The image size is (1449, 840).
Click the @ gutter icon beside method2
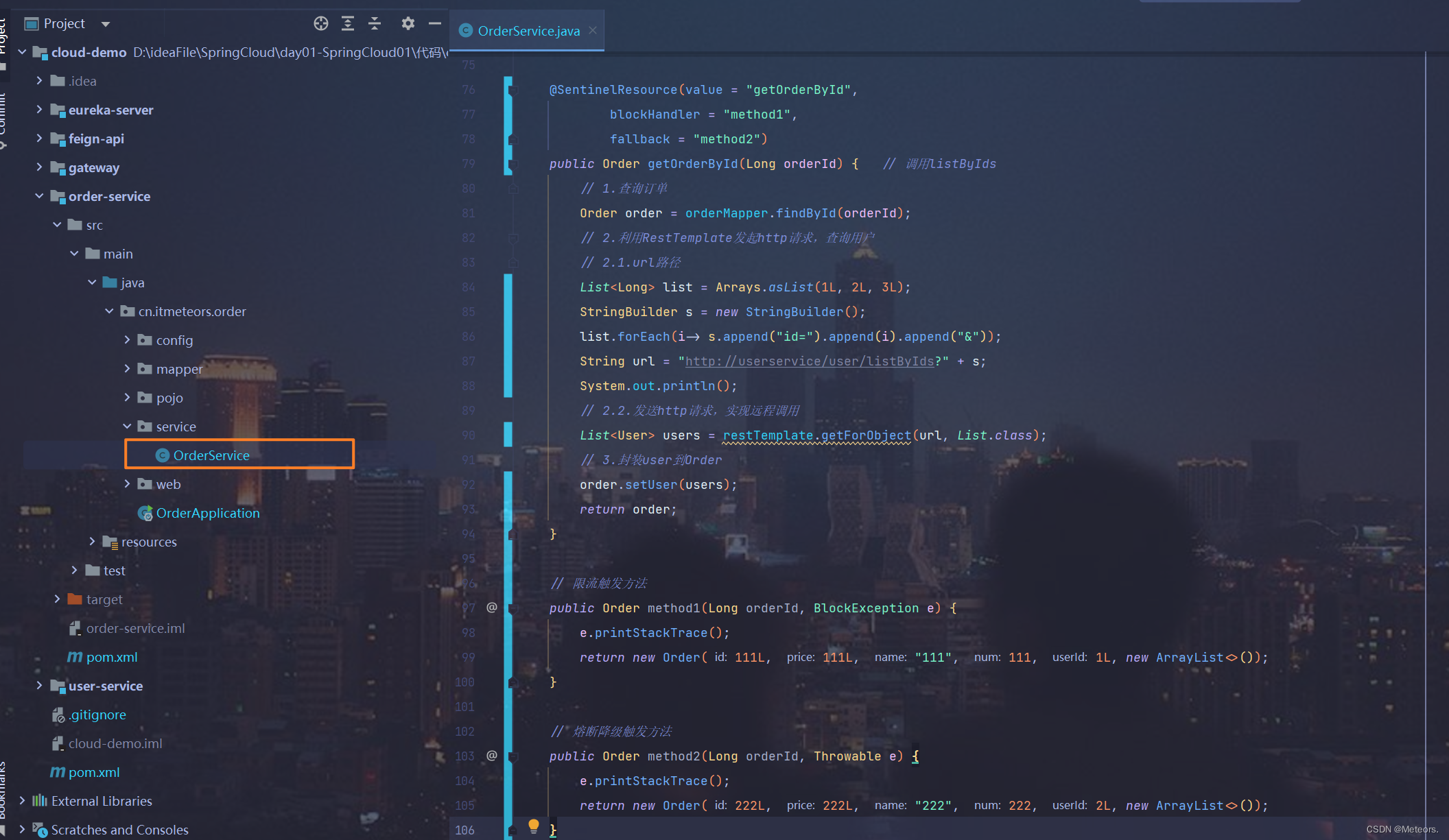(492, 756)
